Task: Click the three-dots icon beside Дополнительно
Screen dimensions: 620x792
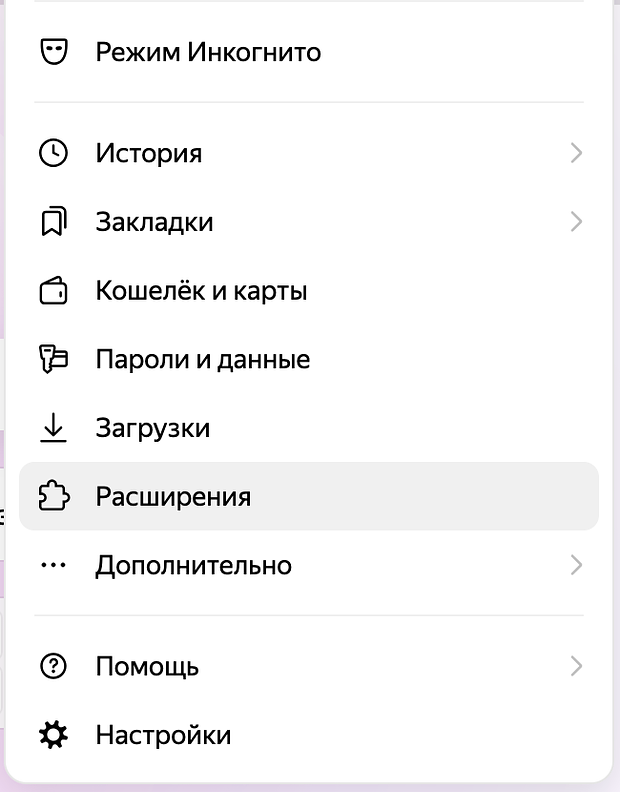Action: coord(53,565)
